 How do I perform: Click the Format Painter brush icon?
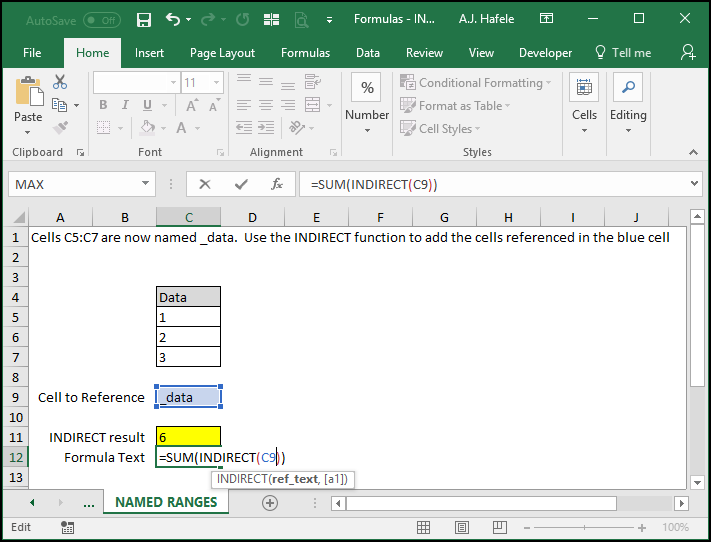point(60,128)
